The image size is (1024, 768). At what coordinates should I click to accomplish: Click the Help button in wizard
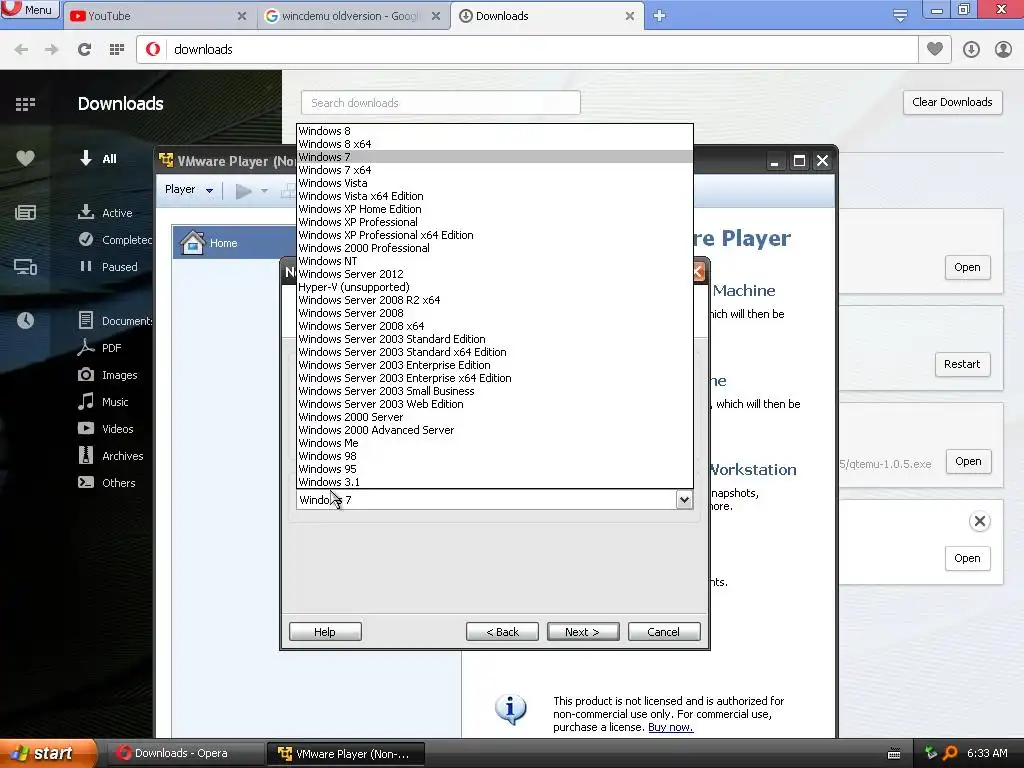pyautogui.click(x=325, y=632)
